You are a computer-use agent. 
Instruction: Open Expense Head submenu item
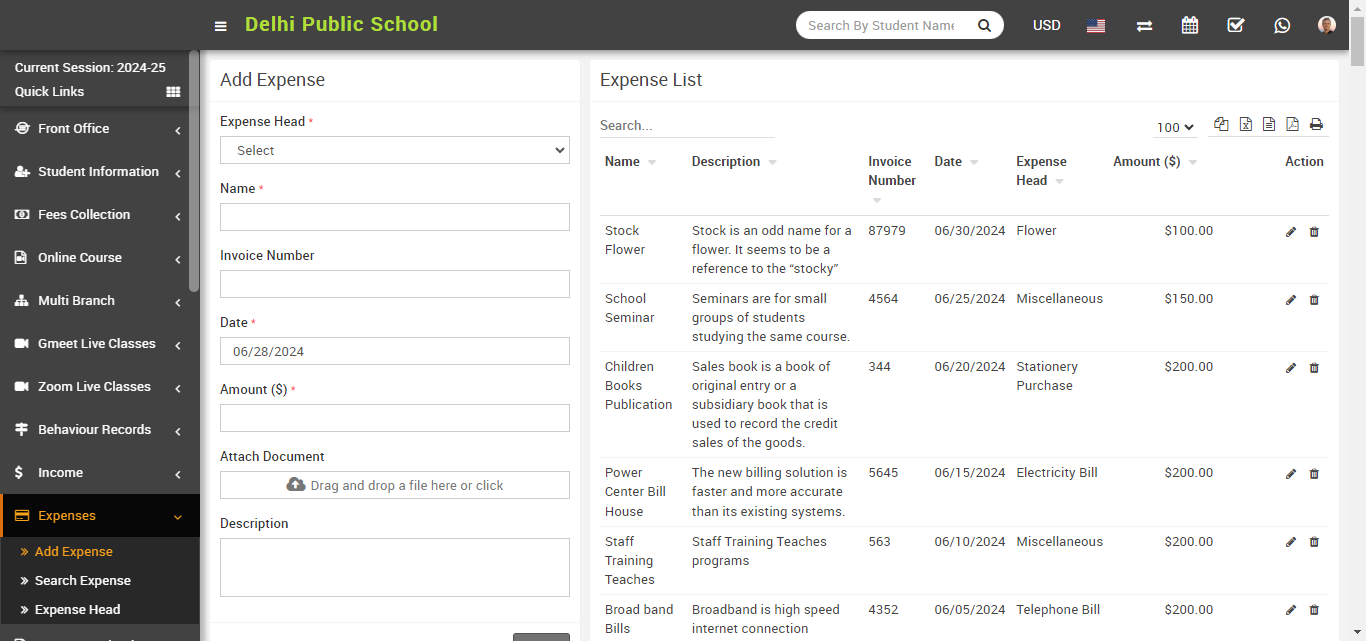tap(77, 610)
